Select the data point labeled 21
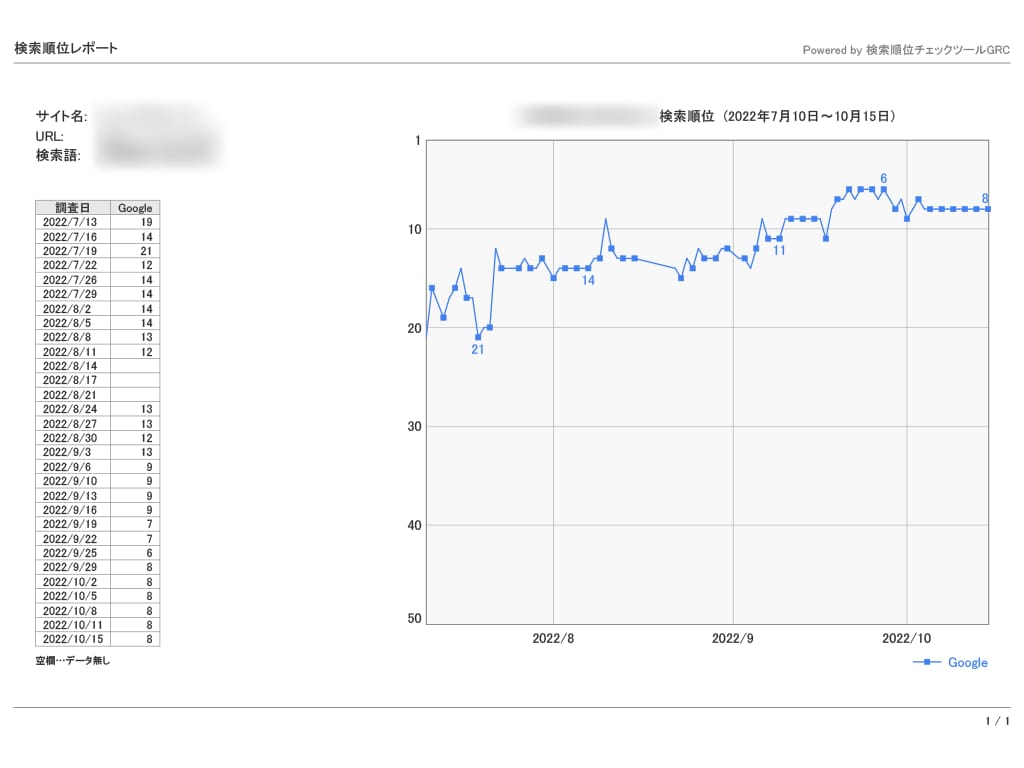 tap(478, 337)
